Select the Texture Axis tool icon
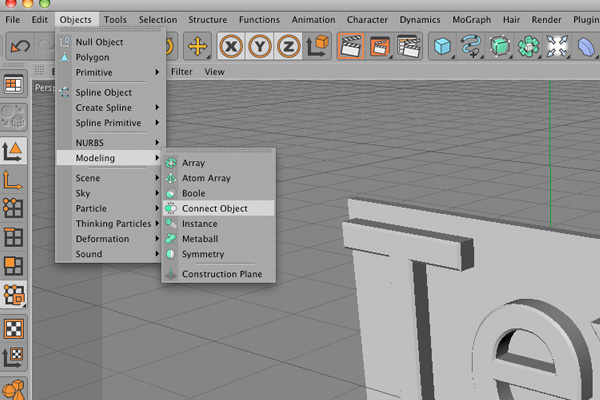 tap(13, 357)
